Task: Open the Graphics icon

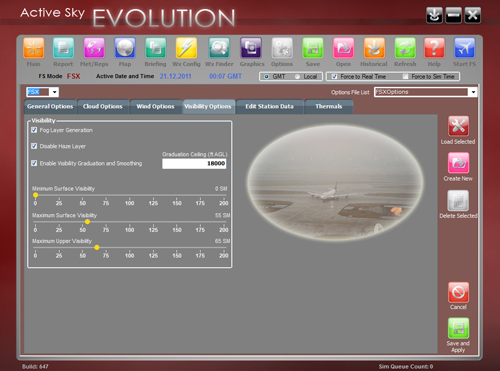Action: (x=251, y=48)
